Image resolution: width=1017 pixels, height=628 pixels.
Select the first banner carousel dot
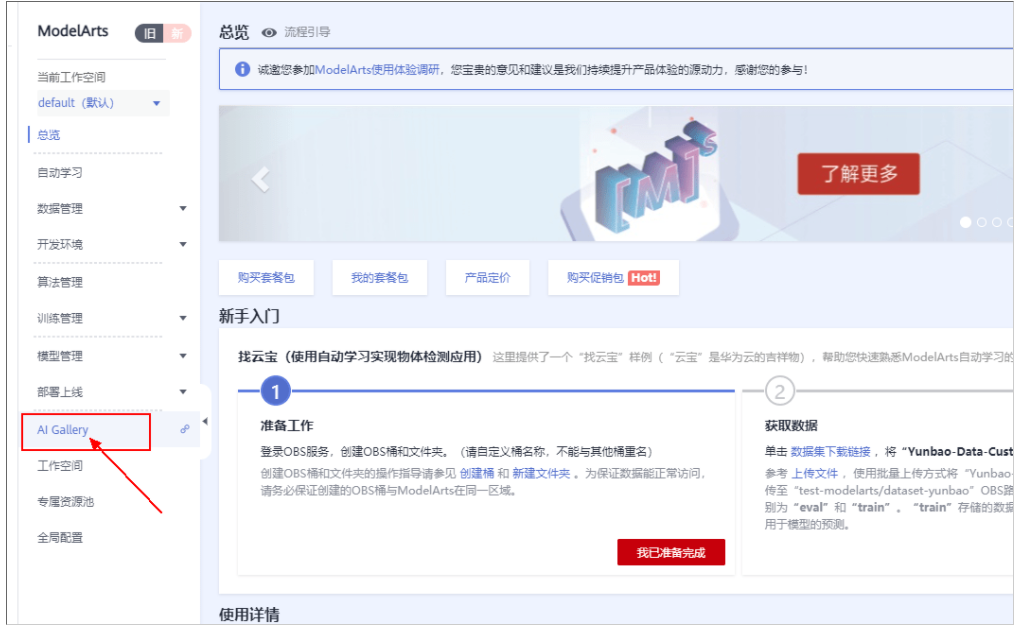tap(965, 223)
